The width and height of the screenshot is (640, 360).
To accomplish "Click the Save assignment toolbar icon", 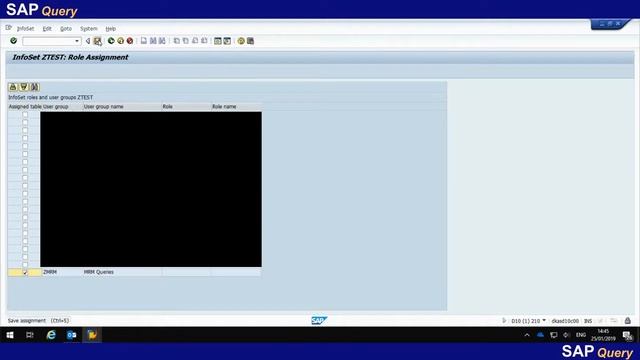I will 97,41.
